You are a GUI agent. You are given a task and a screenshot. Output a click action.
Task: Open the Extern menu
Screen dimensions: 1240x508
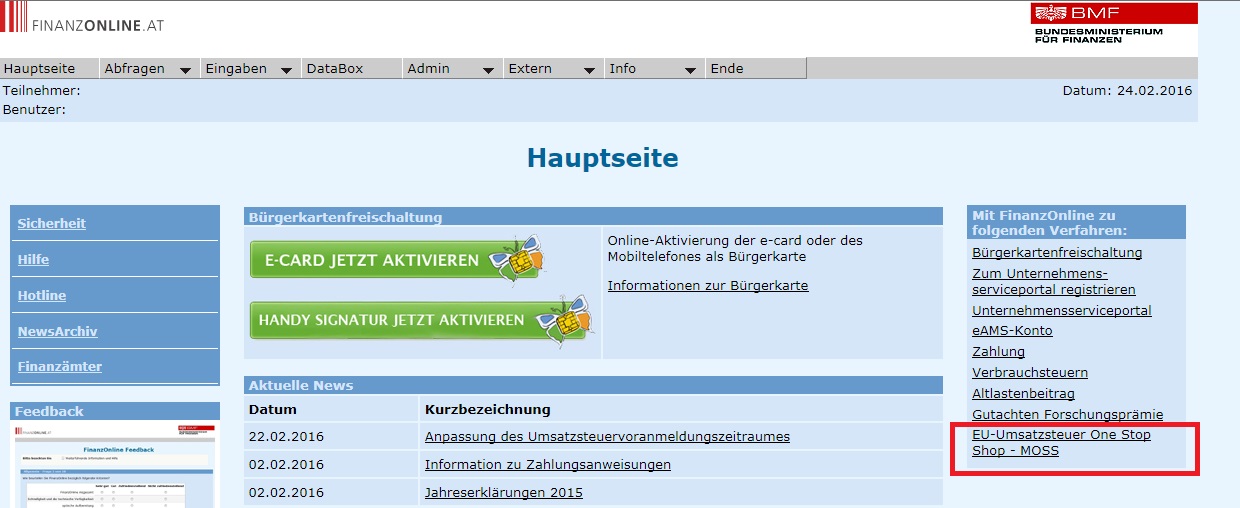coord(530,68)
